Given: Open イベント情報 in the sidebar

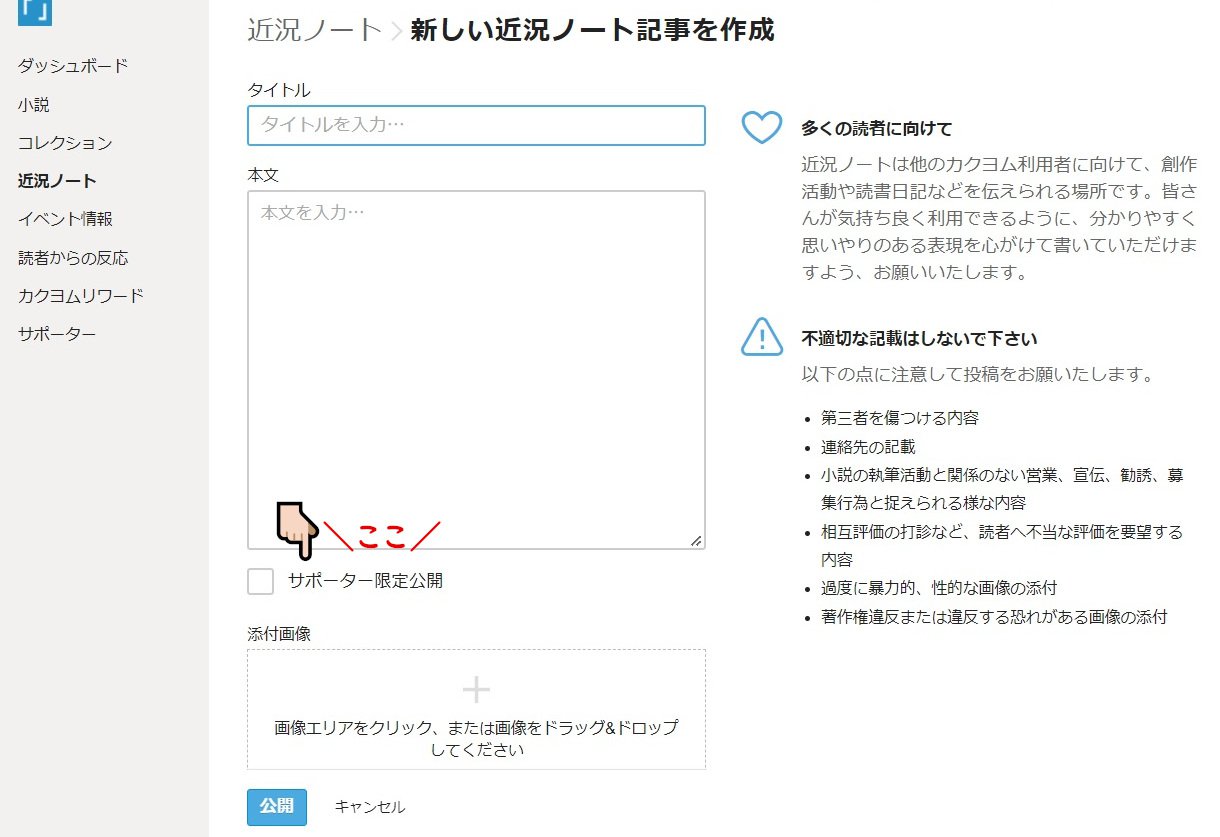Looking at the screenshot, I should (65, 219).
